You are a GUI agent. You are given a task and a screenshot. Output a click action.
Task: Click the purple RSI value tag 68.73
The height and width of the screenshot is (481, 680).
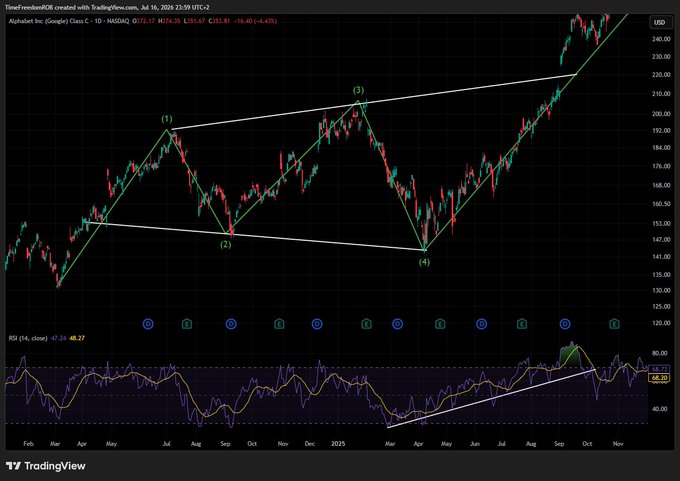tap(659, 369)
